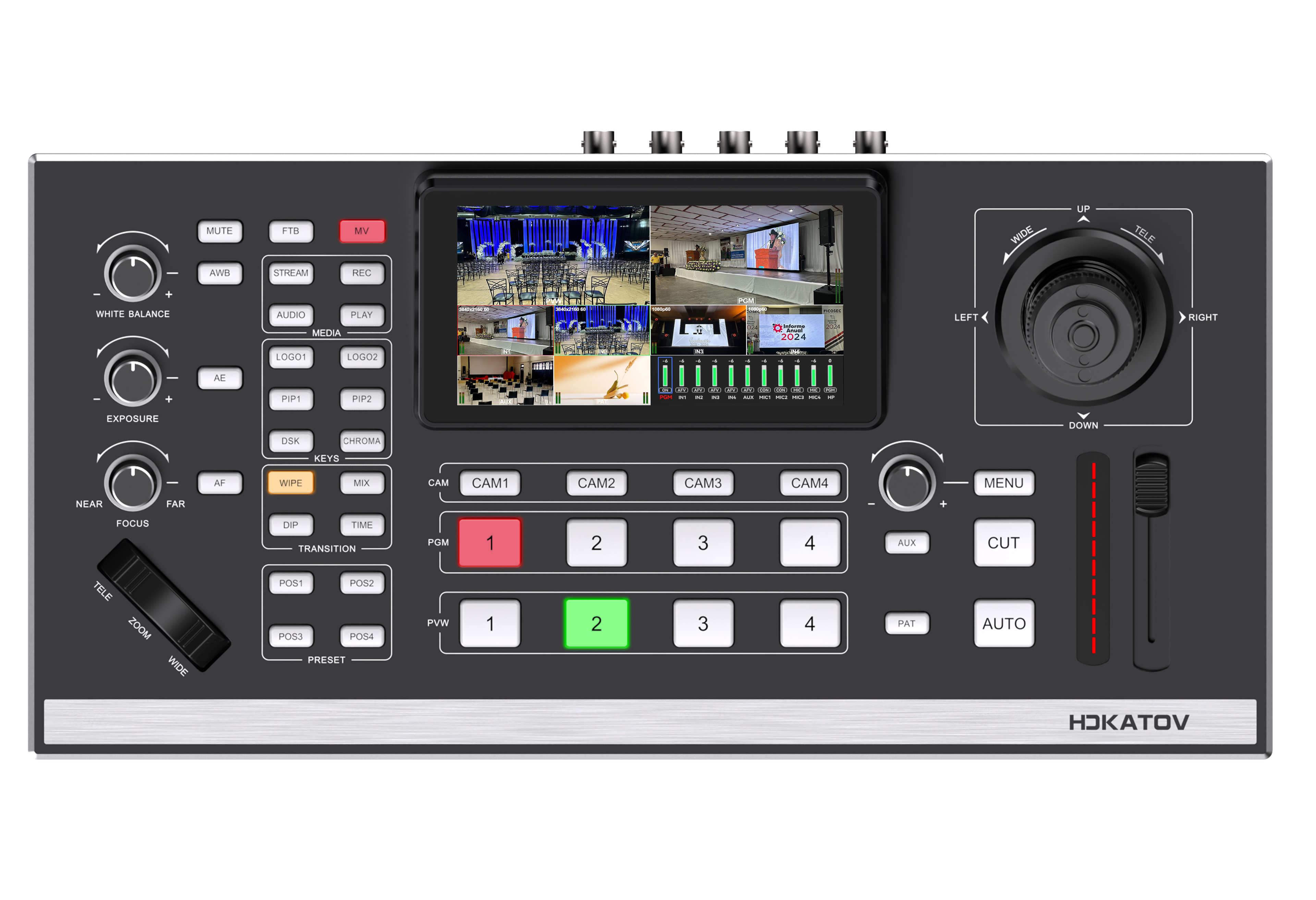Activate PIP1 picture-in-picture

coord(291,399)
